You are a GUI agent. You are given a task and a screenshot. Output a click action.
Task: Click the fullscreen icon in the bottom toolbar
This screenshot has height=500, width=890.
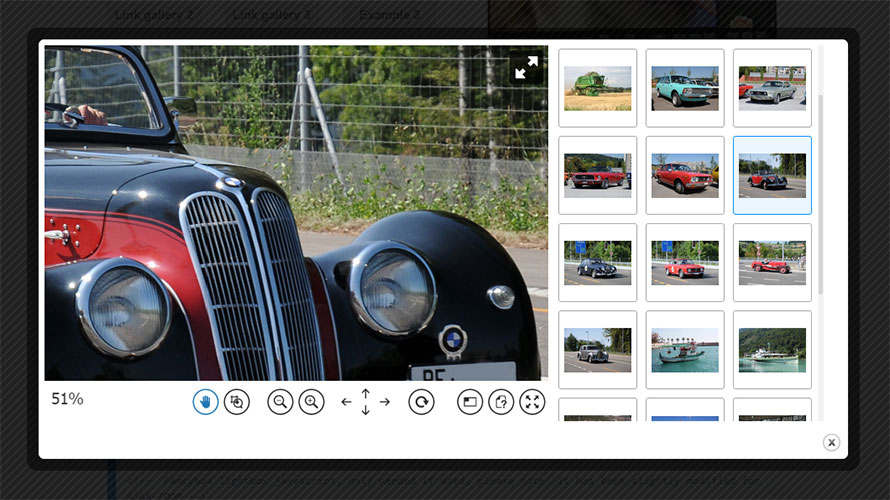[x=532, y=402]
